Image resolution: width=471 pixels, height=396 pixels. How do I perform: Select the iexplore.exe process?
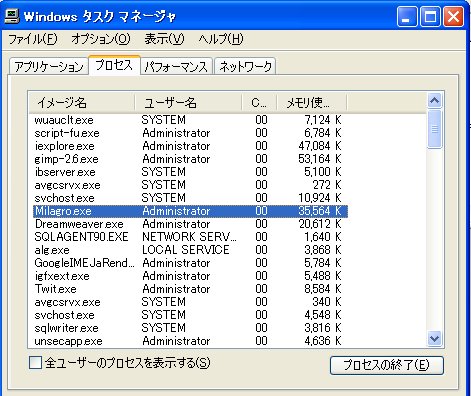[x=190, y=146]
